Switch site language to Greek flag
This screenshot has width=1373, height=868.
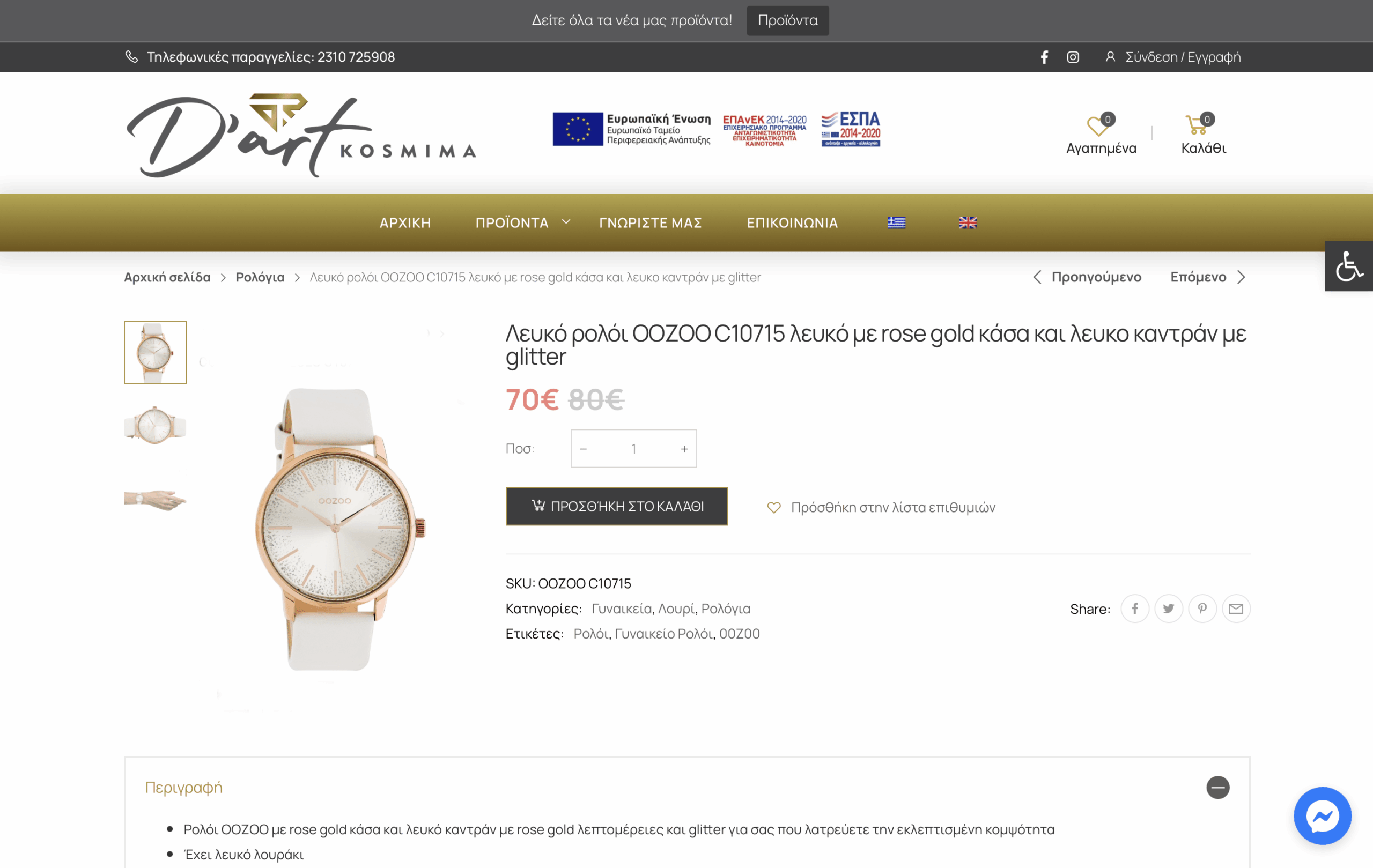pos(896,223)
